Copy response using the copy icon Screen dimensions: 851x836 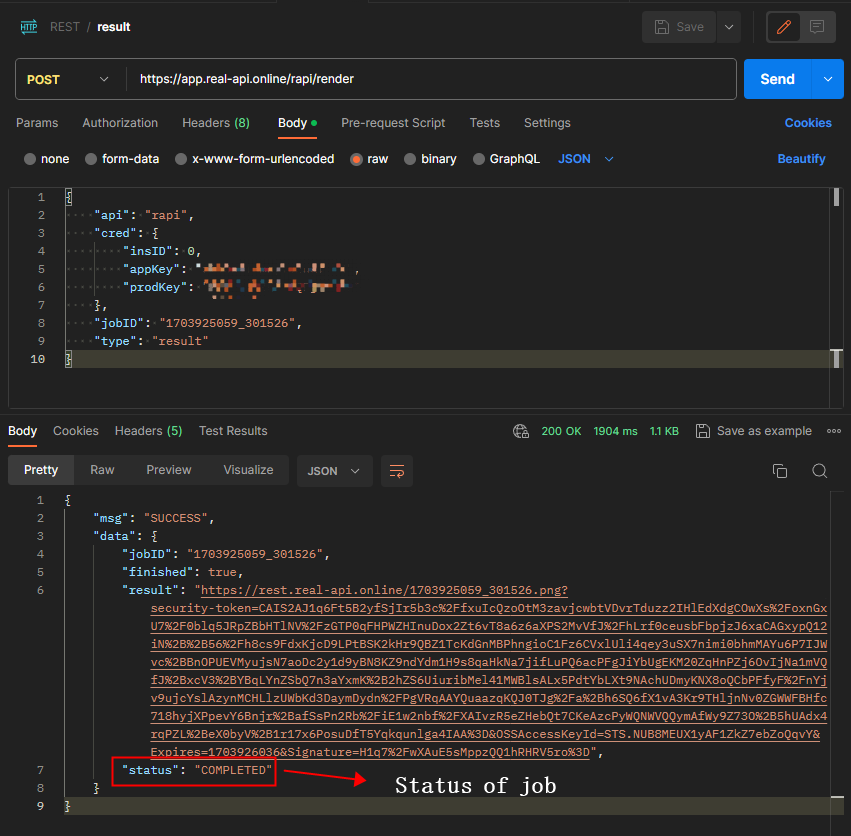coord(780,471)
